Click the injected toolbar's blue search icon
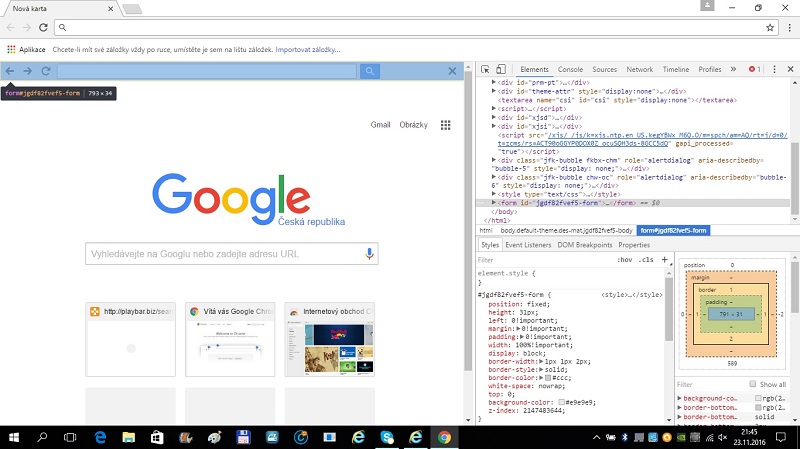Screen dimensions: 800x449 (370, 71)
